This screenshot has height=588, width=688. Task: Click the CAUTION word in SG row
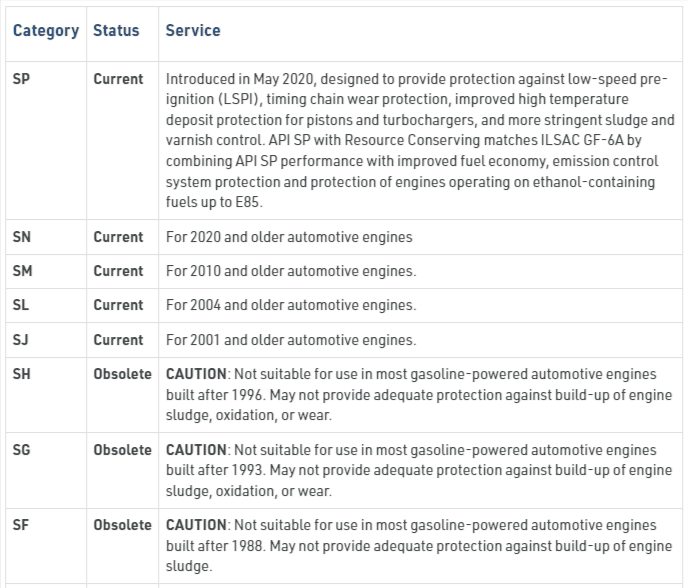[196, 450]
